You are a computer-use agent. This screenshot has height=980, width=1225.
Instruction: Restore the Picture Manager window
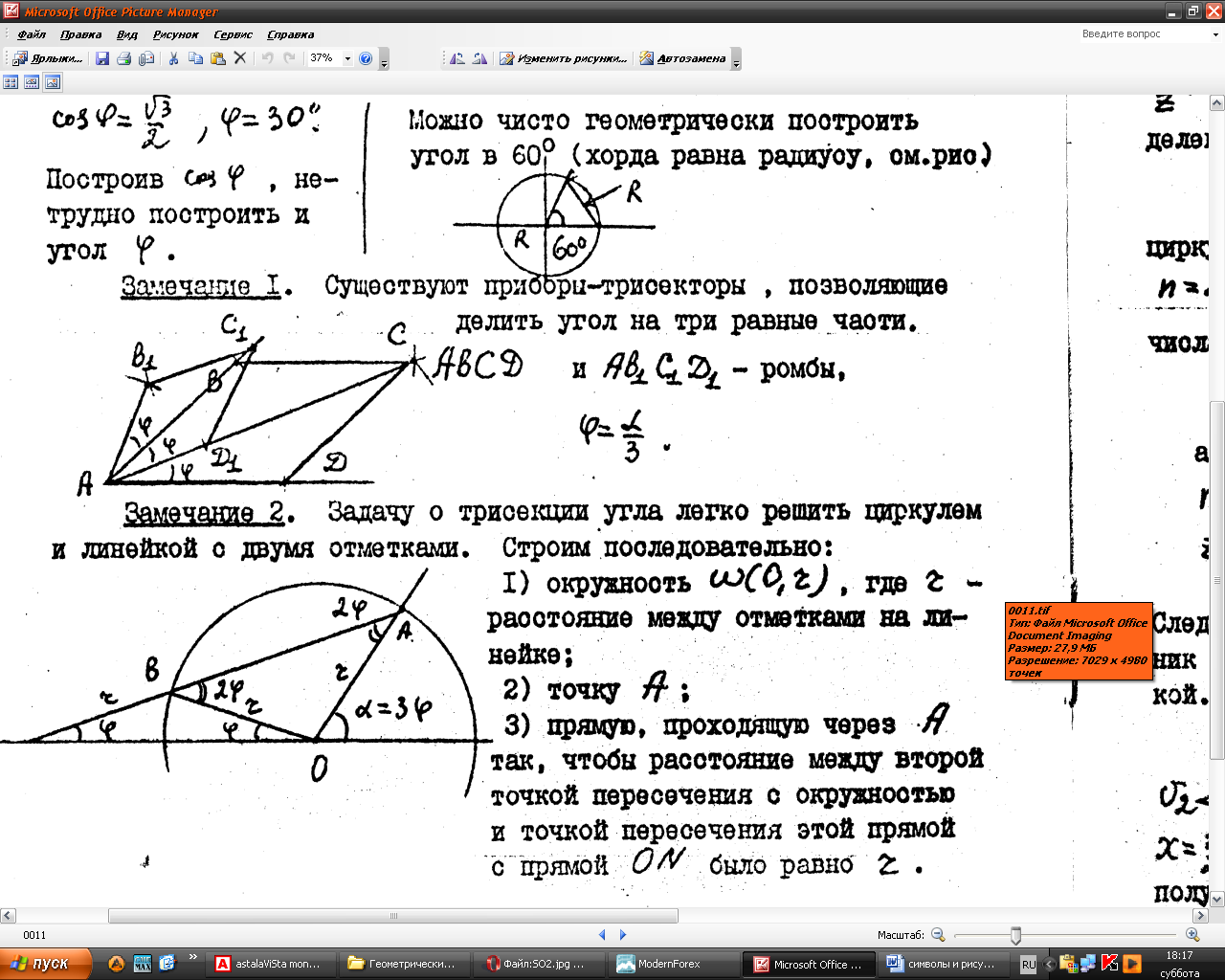click(1193, 11)
